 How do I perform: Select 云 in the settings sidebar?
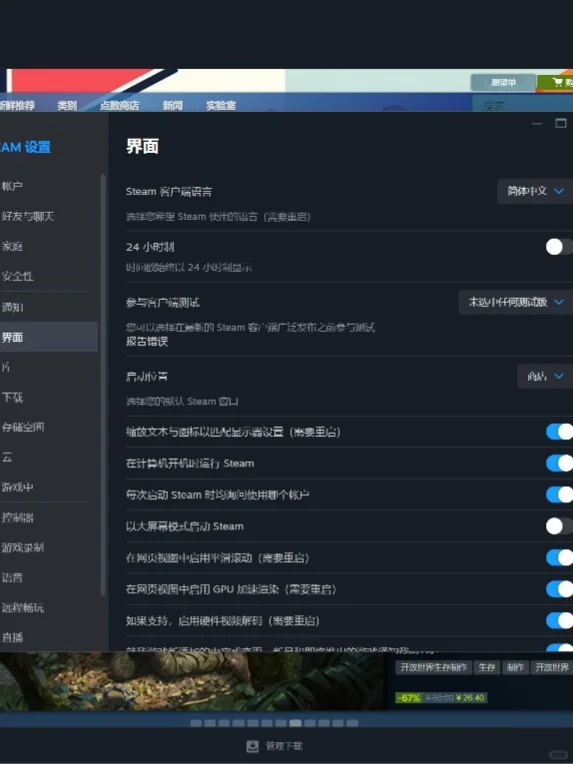7,457
